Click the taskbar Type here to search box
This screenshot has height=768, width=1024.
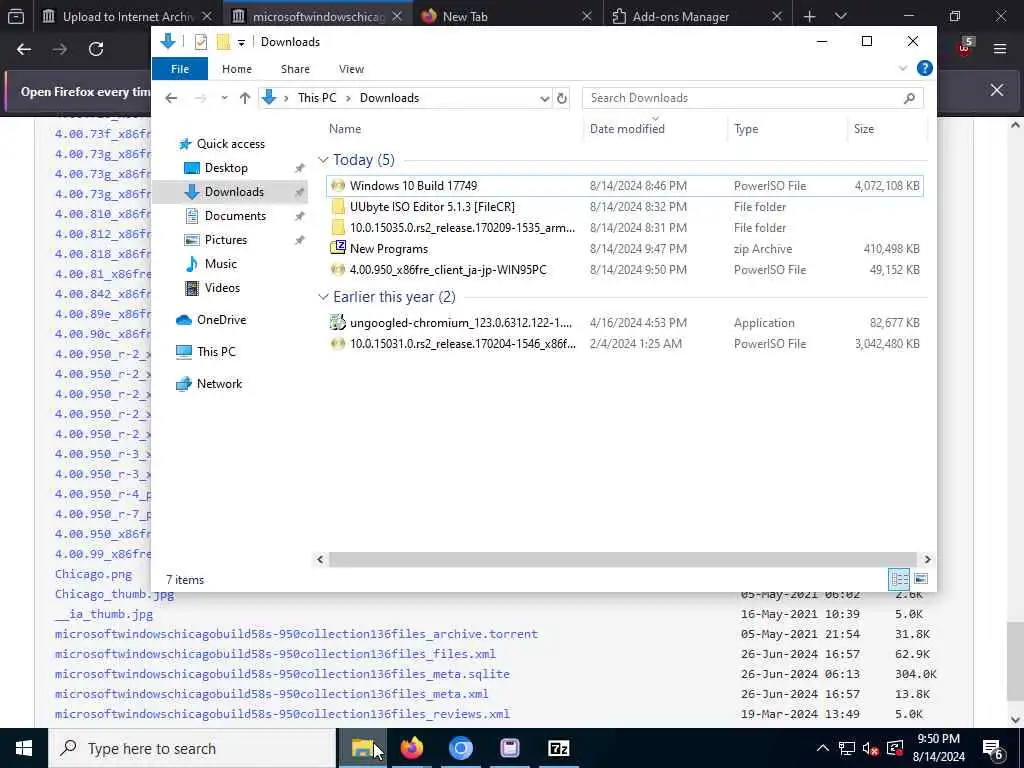pos(192,748)
